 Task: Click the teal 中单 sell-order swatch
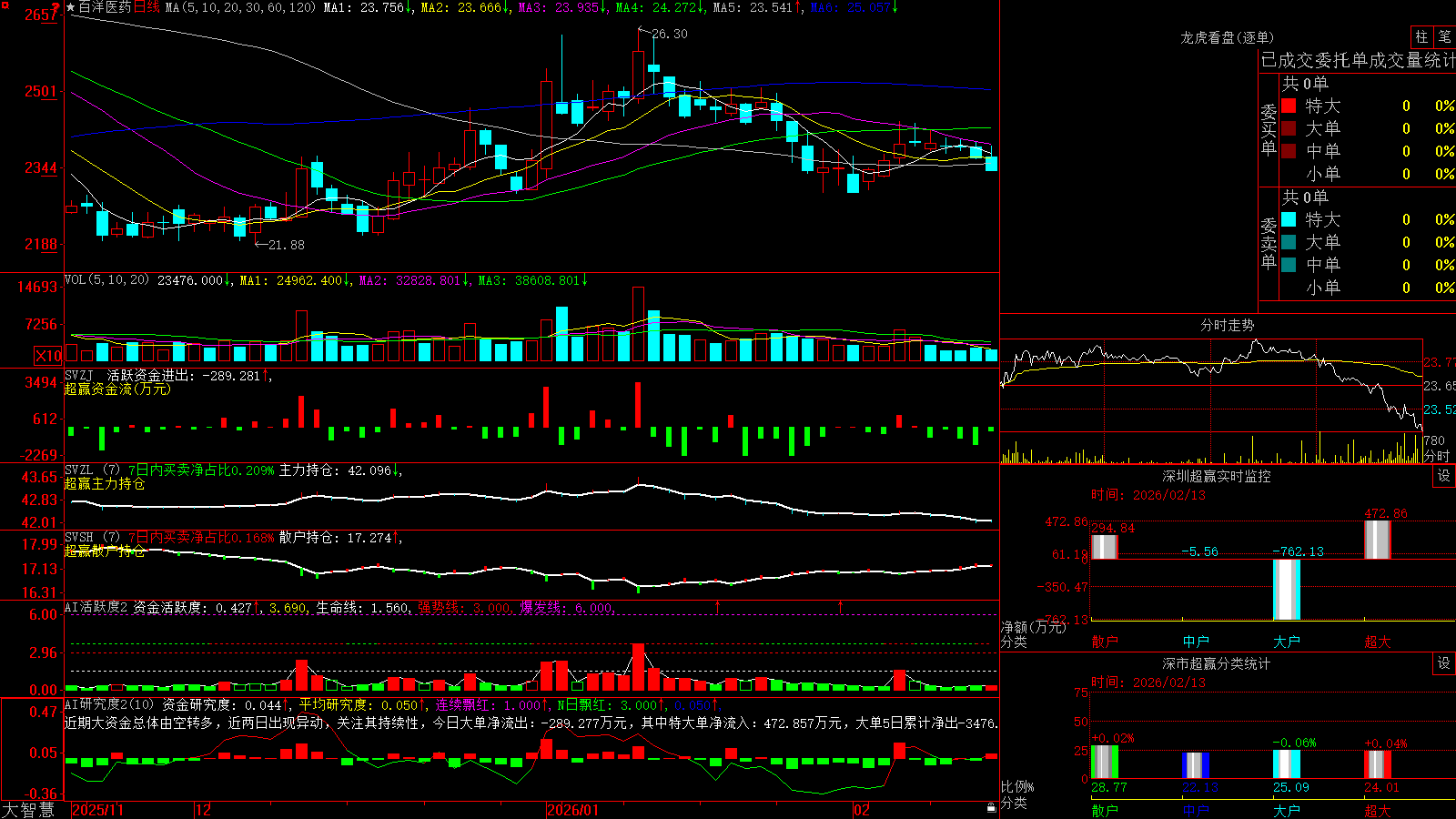[x=1289, y=265]
